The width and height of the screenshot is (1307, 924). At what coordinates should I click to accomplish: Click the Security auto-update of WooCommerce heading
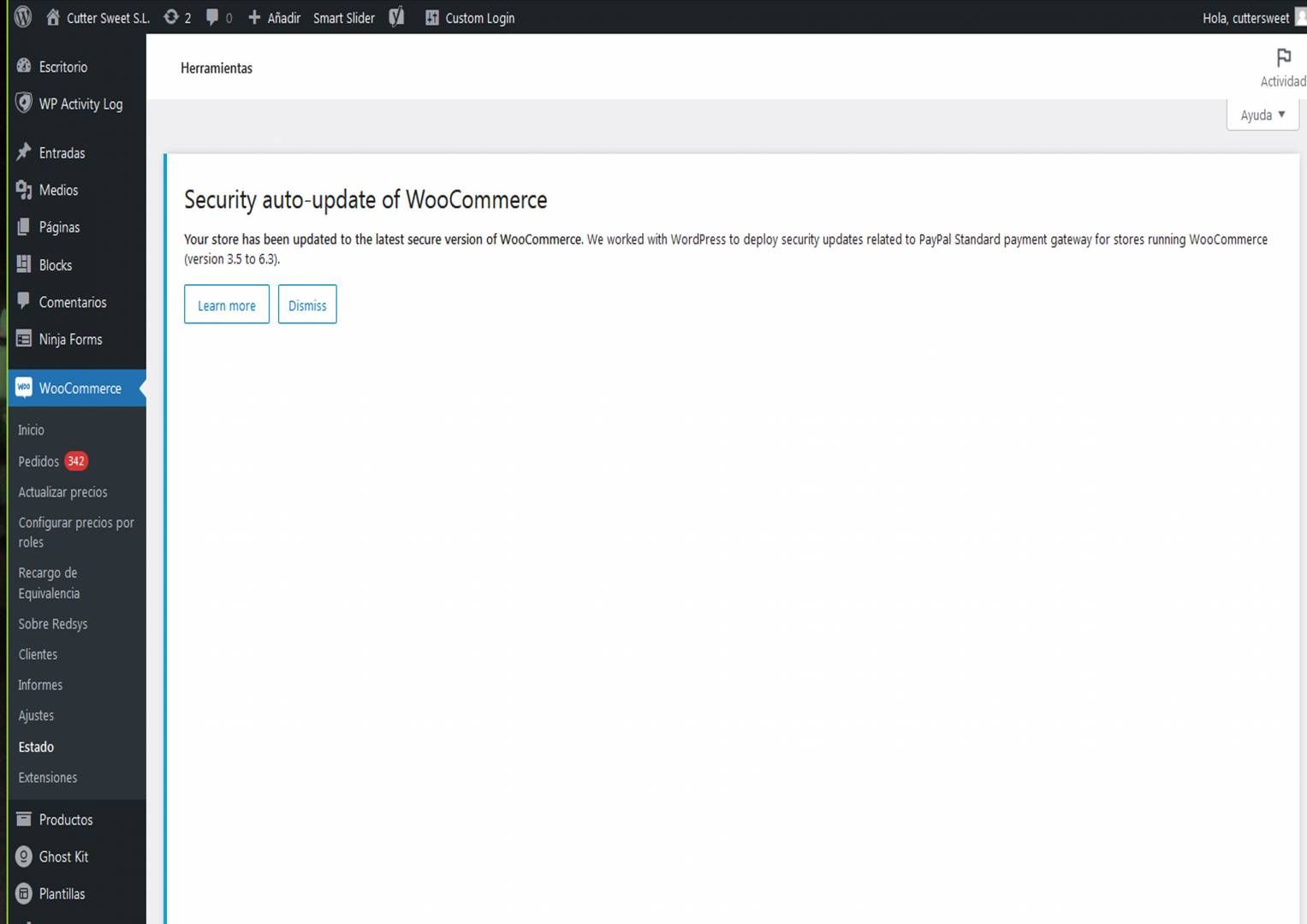pos(365,200)
